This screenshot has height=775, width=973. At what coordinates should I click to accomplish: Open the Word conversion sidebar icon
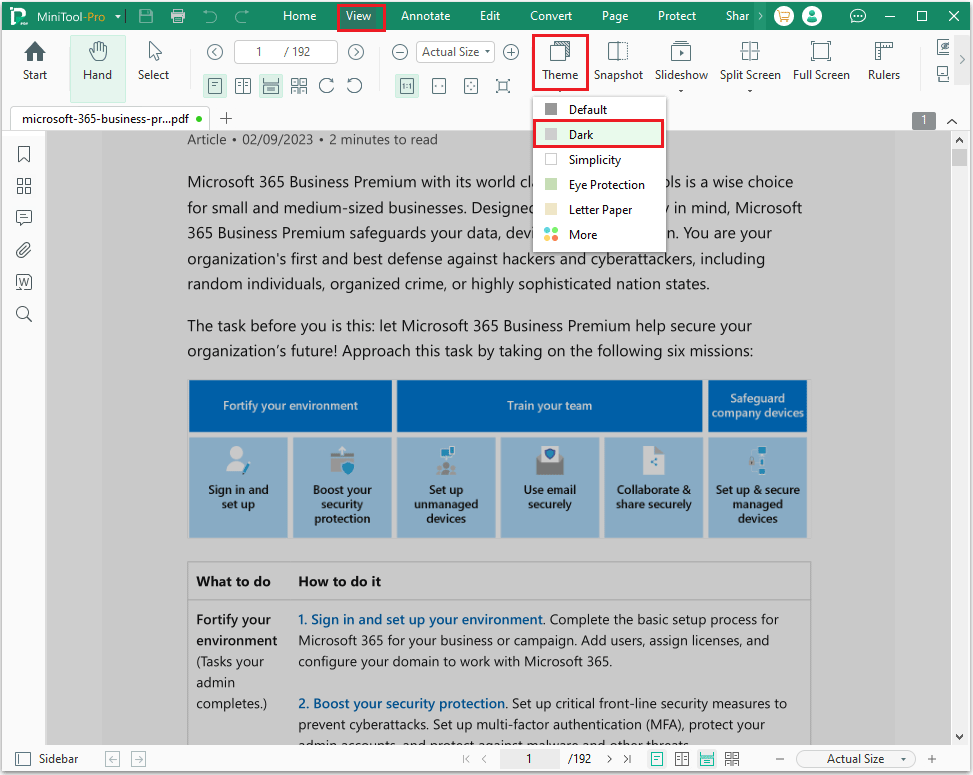(24, 282)
